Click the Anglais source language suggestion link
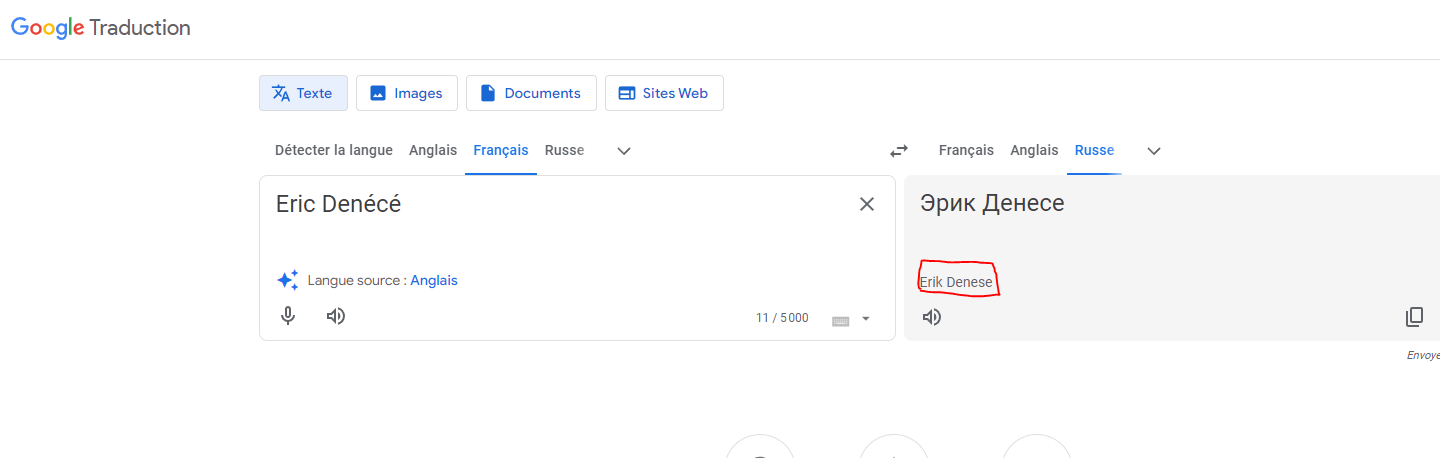 [x=434, y=280]
